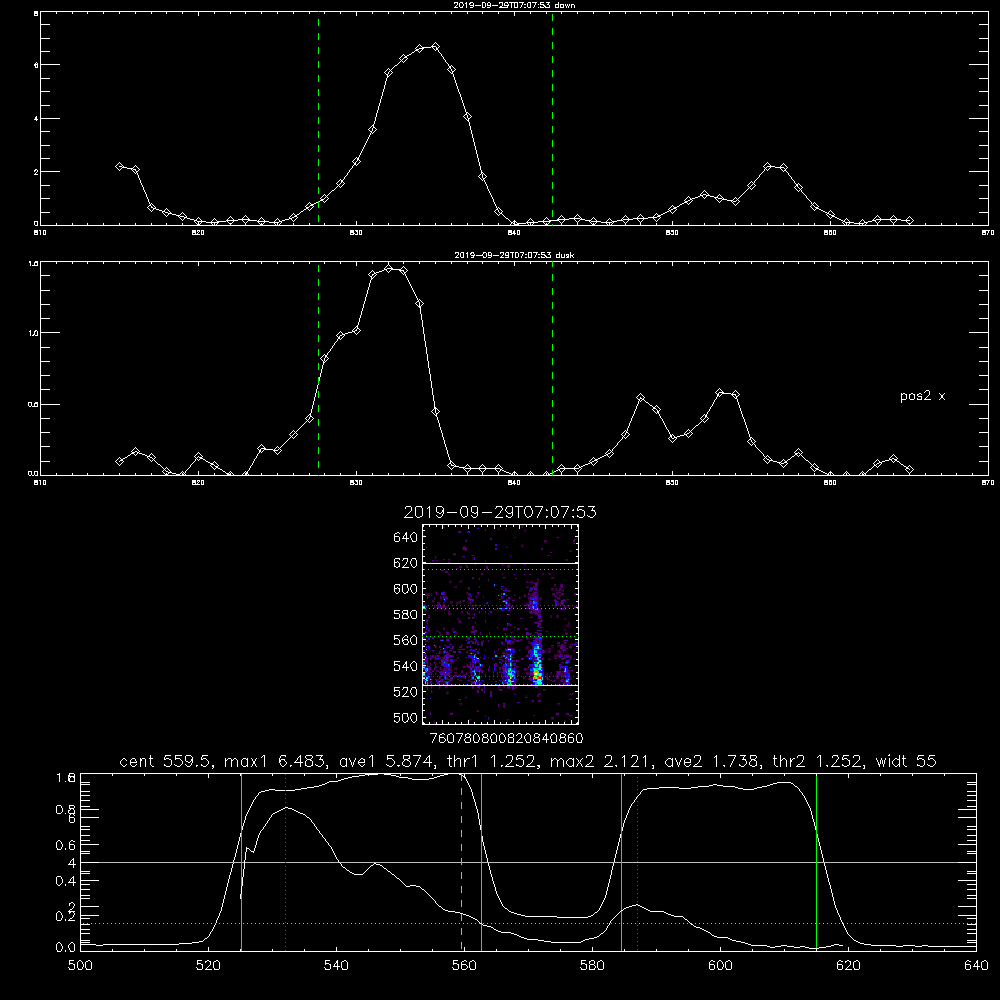Click the orange dashed center line marker
The width and height of the screenshot is (1000, 1000).
[461, 861]
